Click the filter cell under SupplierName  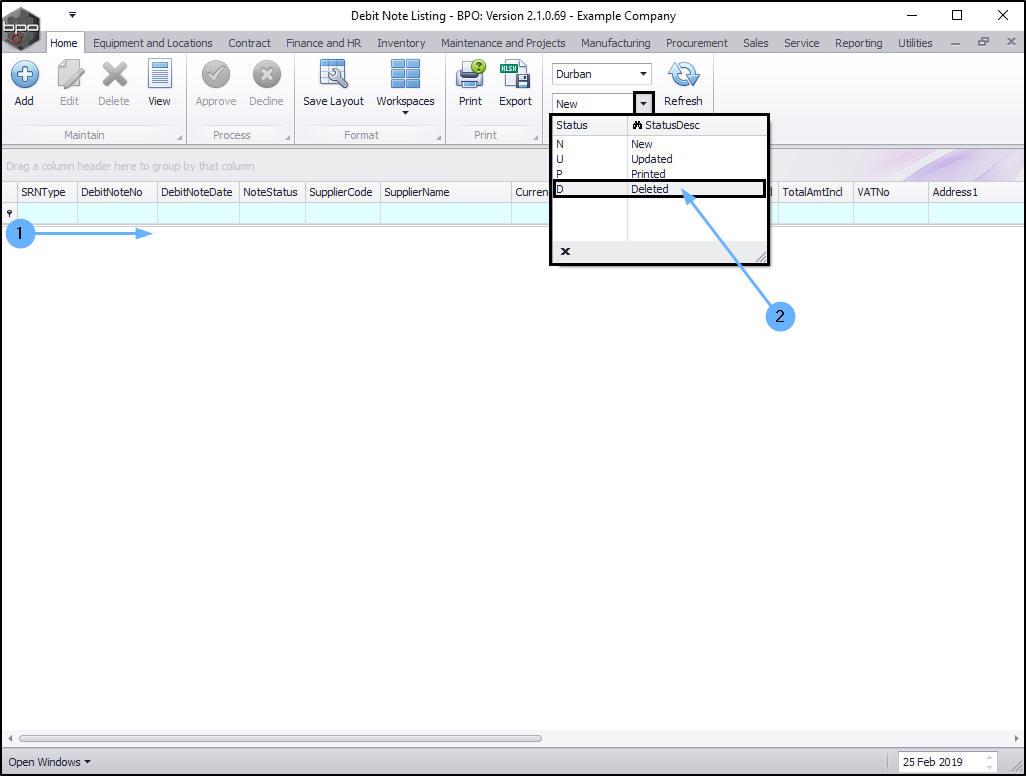446,213
